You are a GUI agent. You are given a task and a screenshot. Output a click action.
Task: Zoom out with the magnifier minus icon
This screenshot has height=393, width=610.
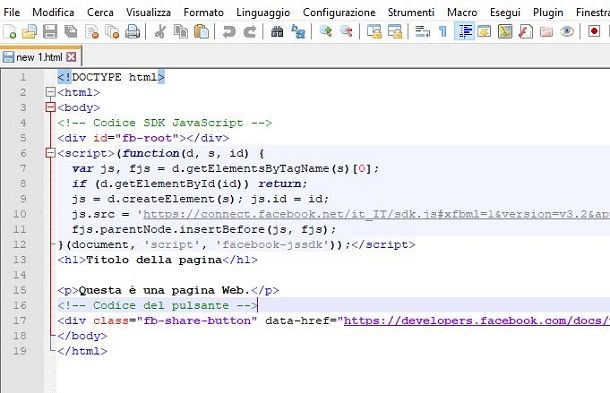[346, 32]
